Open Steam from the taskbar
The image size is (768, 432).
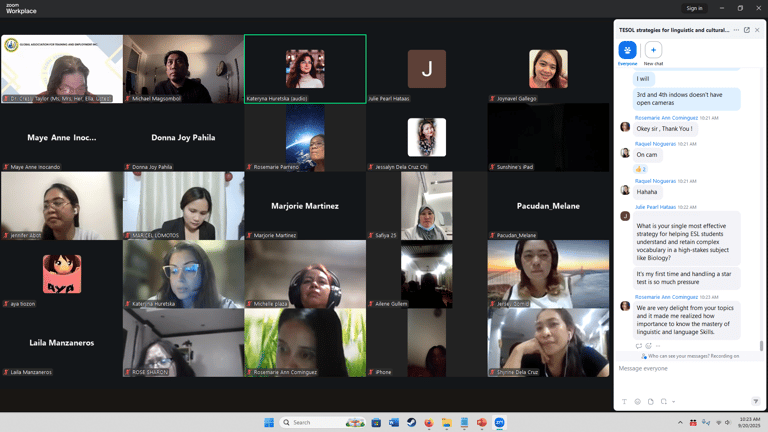point(411,422)
